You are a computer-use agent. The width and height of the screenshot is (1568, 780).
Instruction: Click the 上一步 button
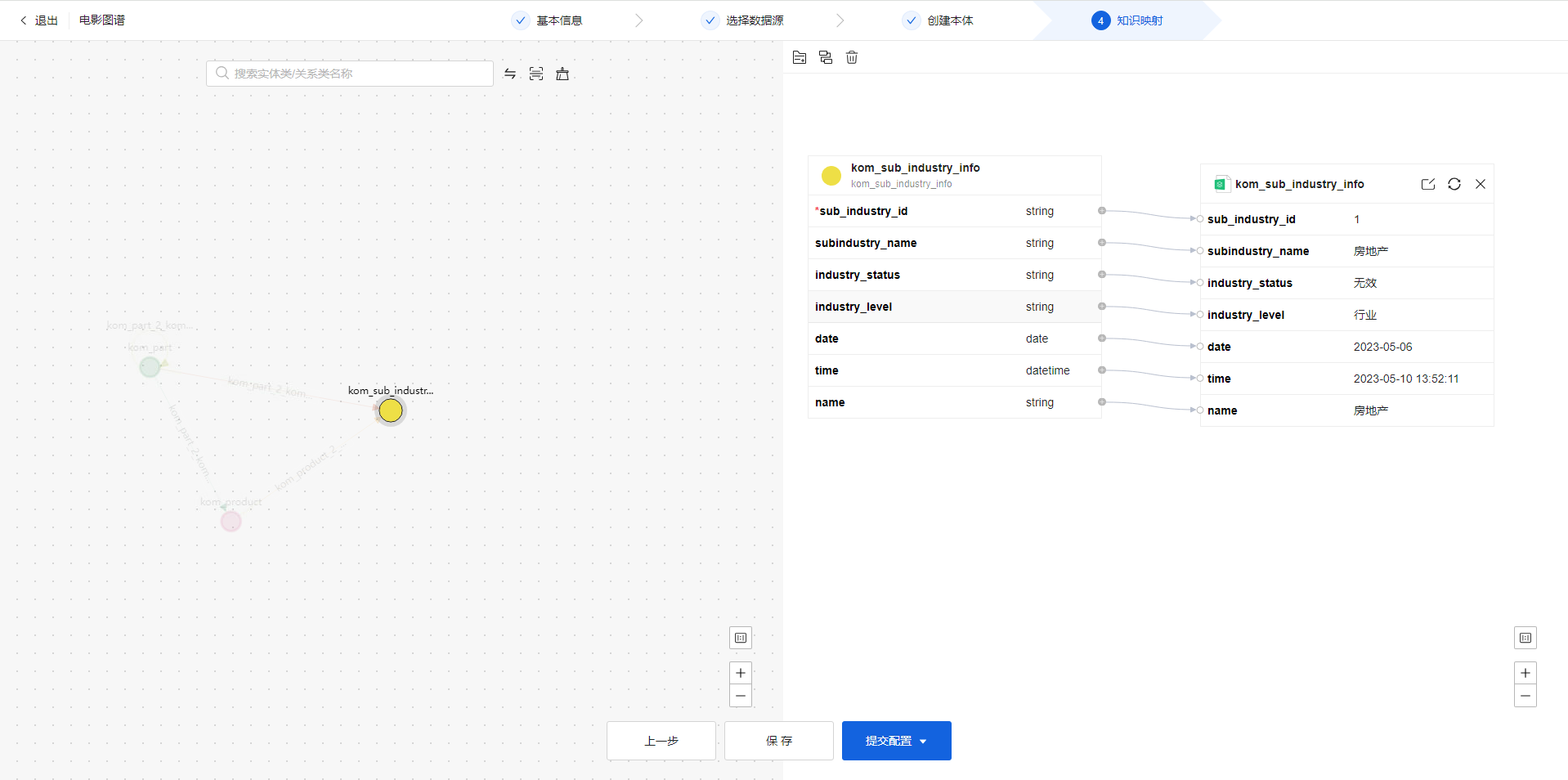(x=661, y=741)
